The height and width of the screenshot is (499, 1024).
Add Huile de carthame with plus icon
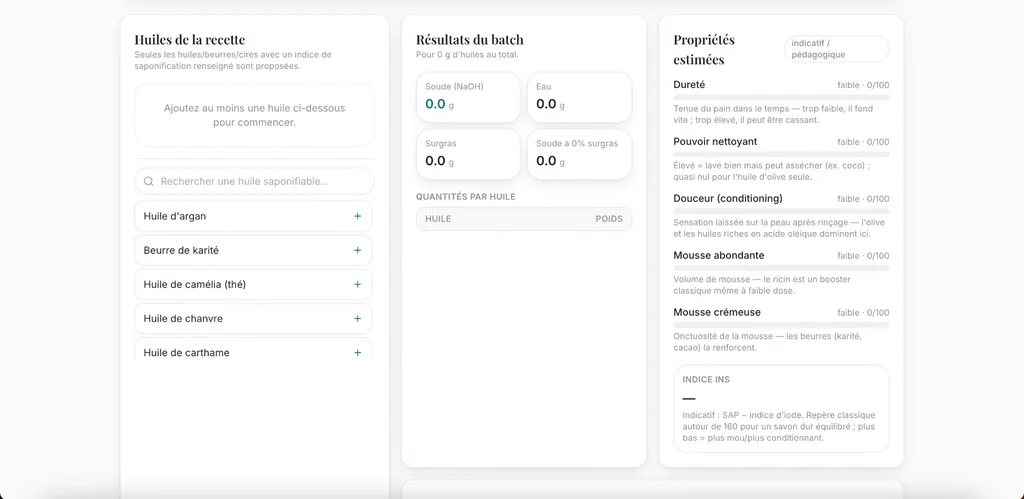coord(357,353)
